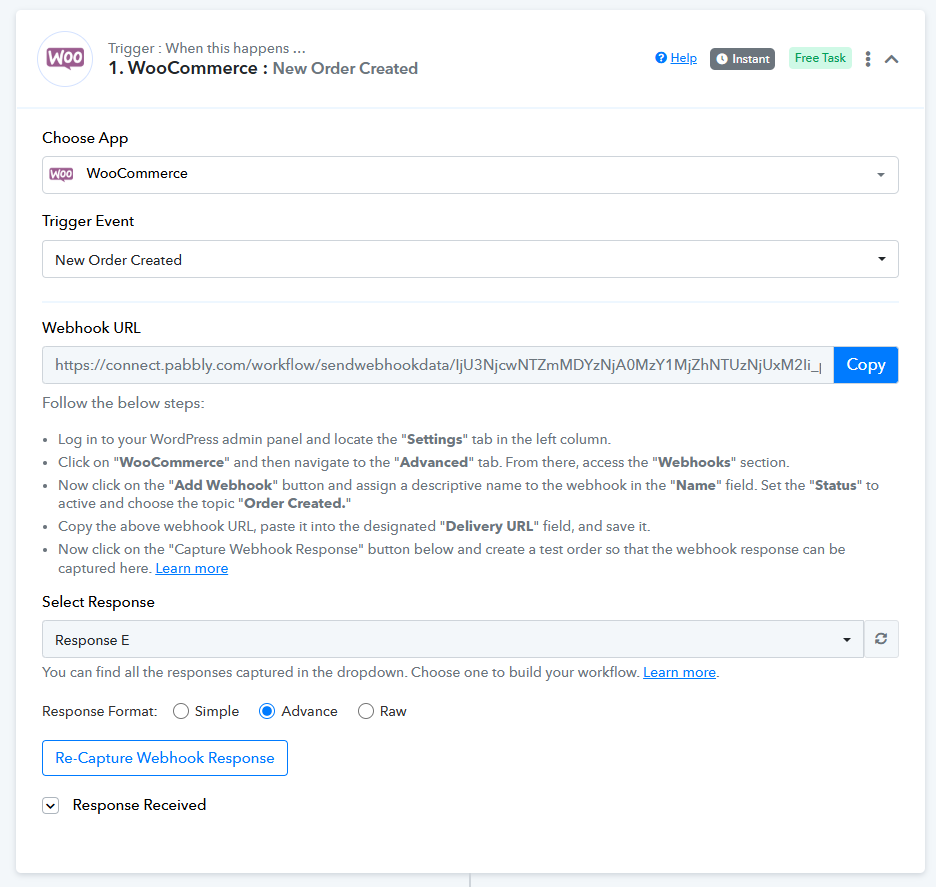Open the Help link in header
The width and height of the screenshot is (936, 887).
pyautogui.click(x=683, y=58)
